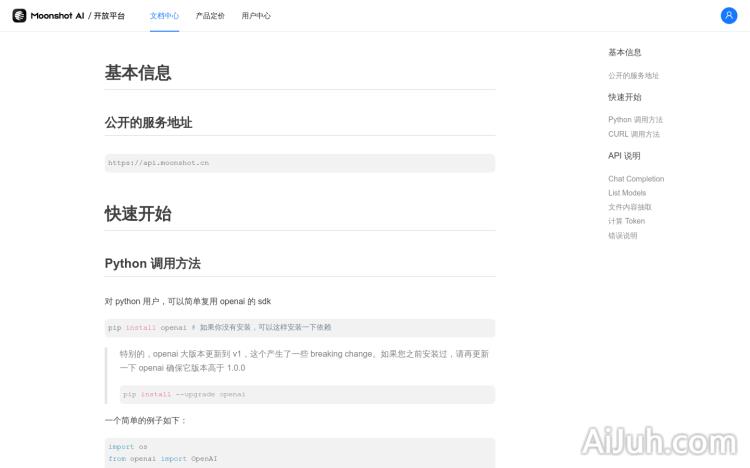Click the 对 python 用户 intro sentence
Screen dimensions: 750x468
[188, 301]
